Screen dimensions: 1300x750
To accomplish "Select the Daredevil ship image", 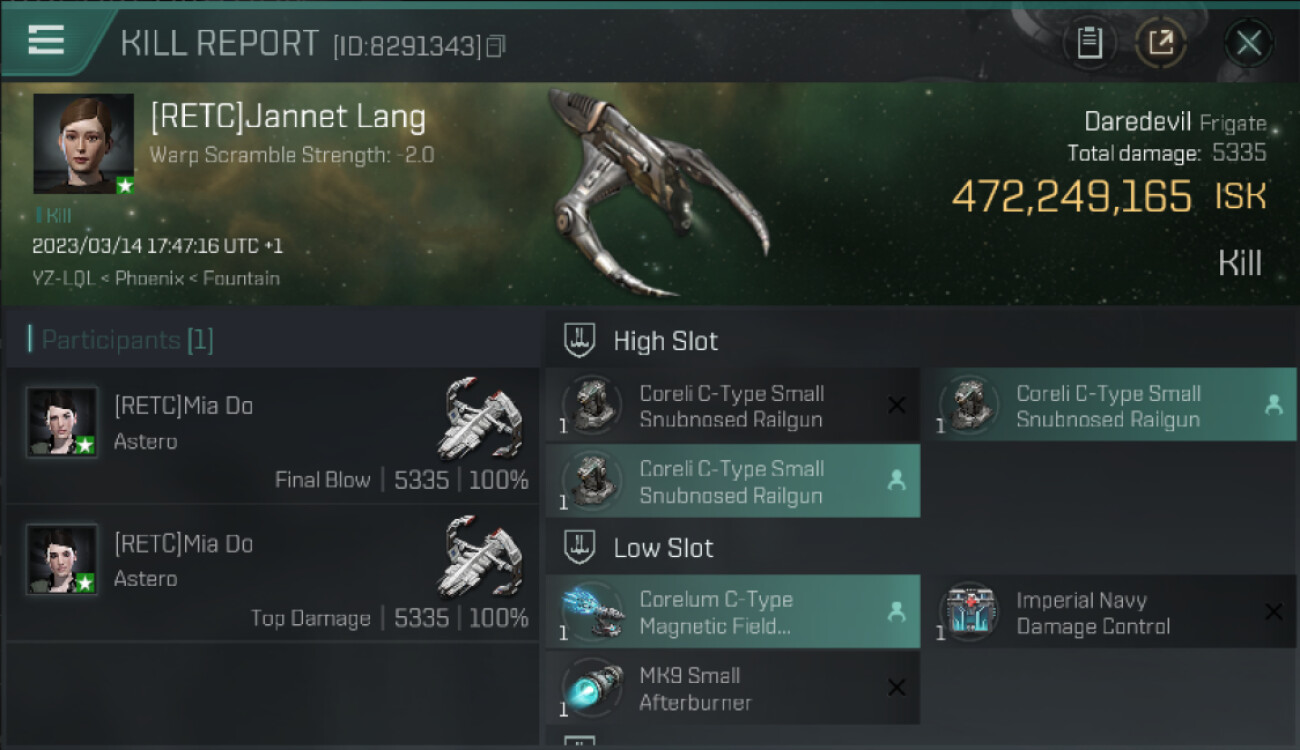I will coord(657,192).
